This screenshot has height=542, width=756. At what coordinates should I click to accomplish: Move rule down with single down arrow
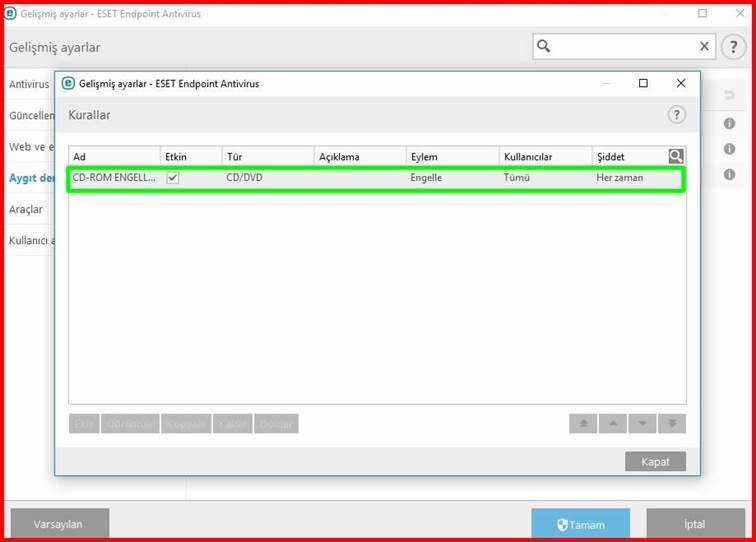click(x=642, y=423)
